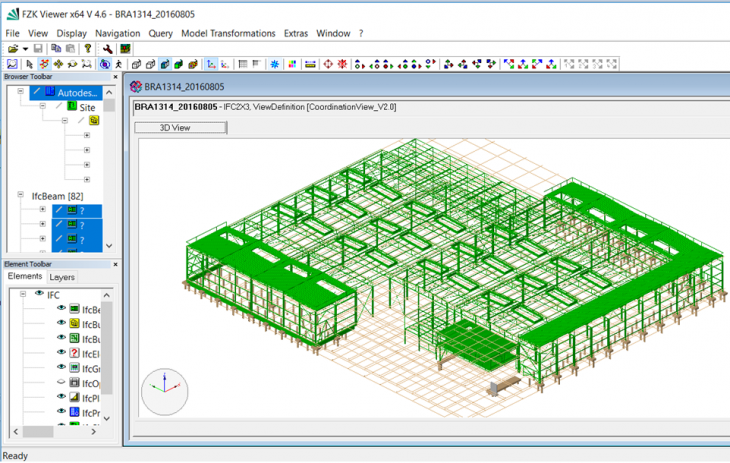Activate the walking person navigation mode
The image size is (730, 463).
[x=119, y=64]
